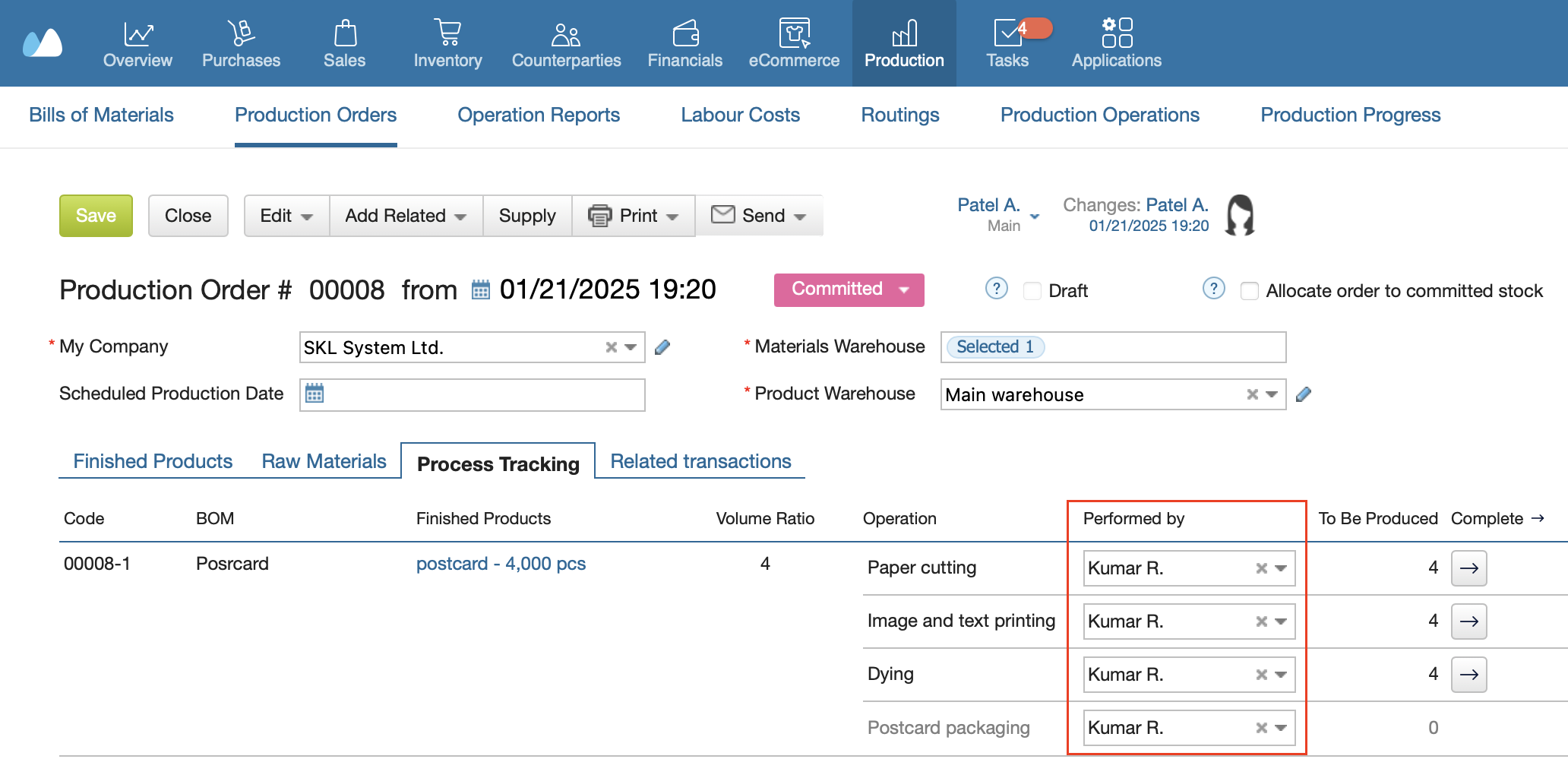Expand the Committed status dropdown
This screenshot has width=1568, height=778.
coord(903,290)
